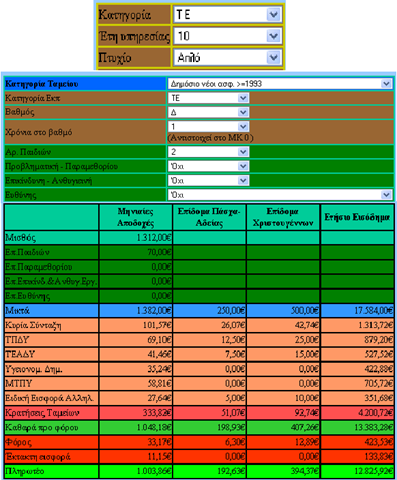Click the ΤΕΑΔΥ row label
The image size is (397, 480).
tap(20, 354)
